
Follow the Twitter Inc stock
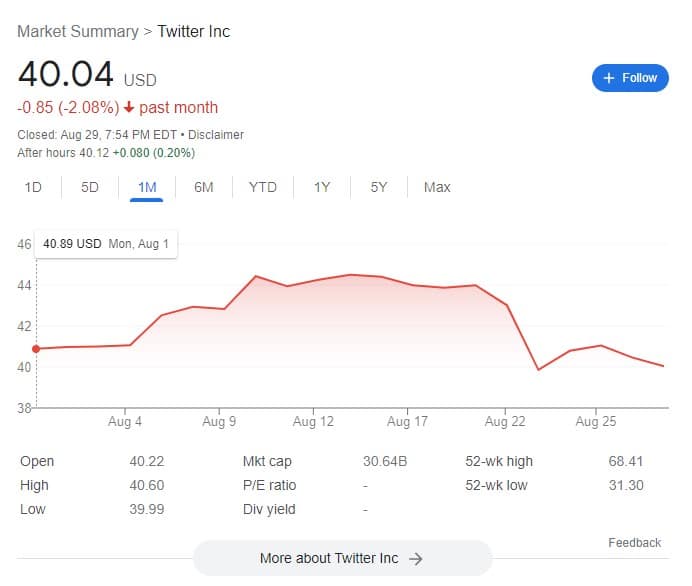pyautogui.click(x=630, y=78)
